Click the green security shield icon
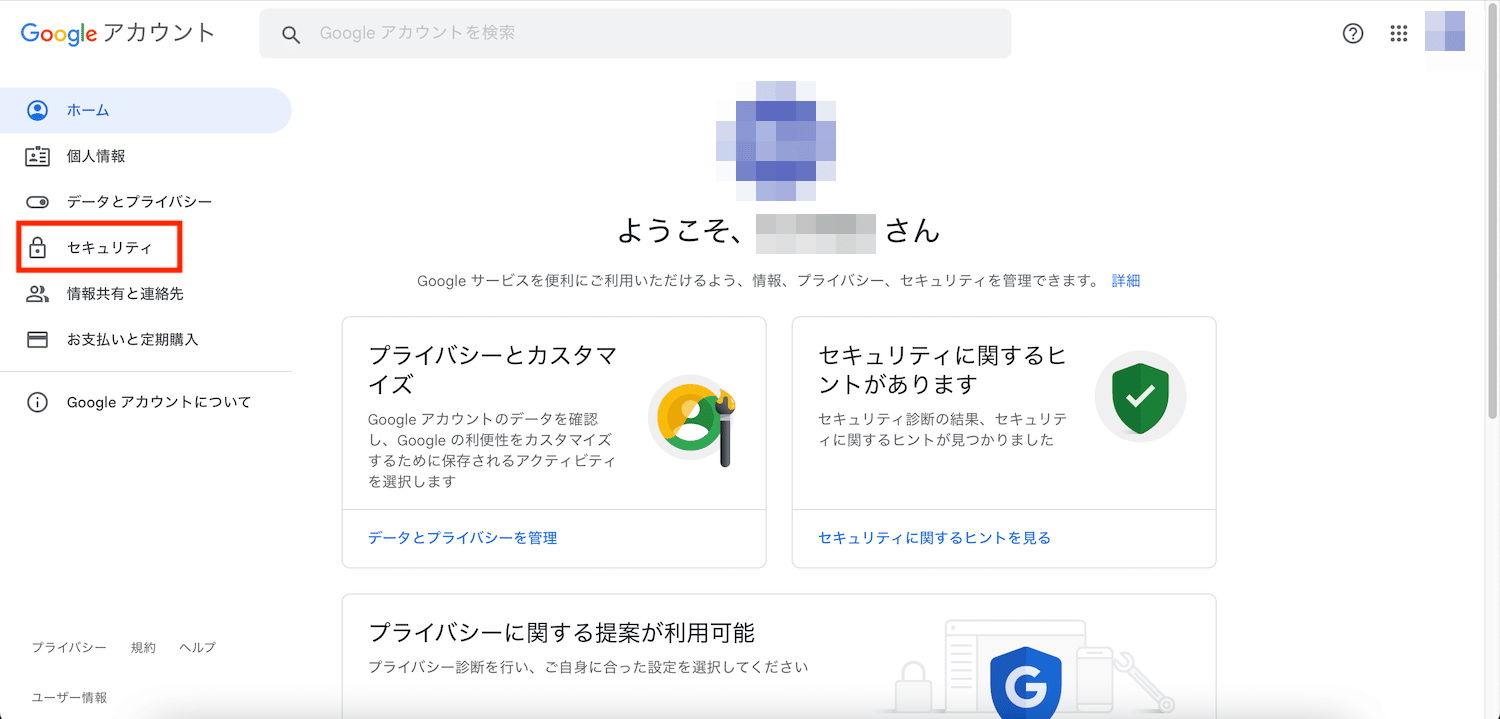 coord(1140,396)
